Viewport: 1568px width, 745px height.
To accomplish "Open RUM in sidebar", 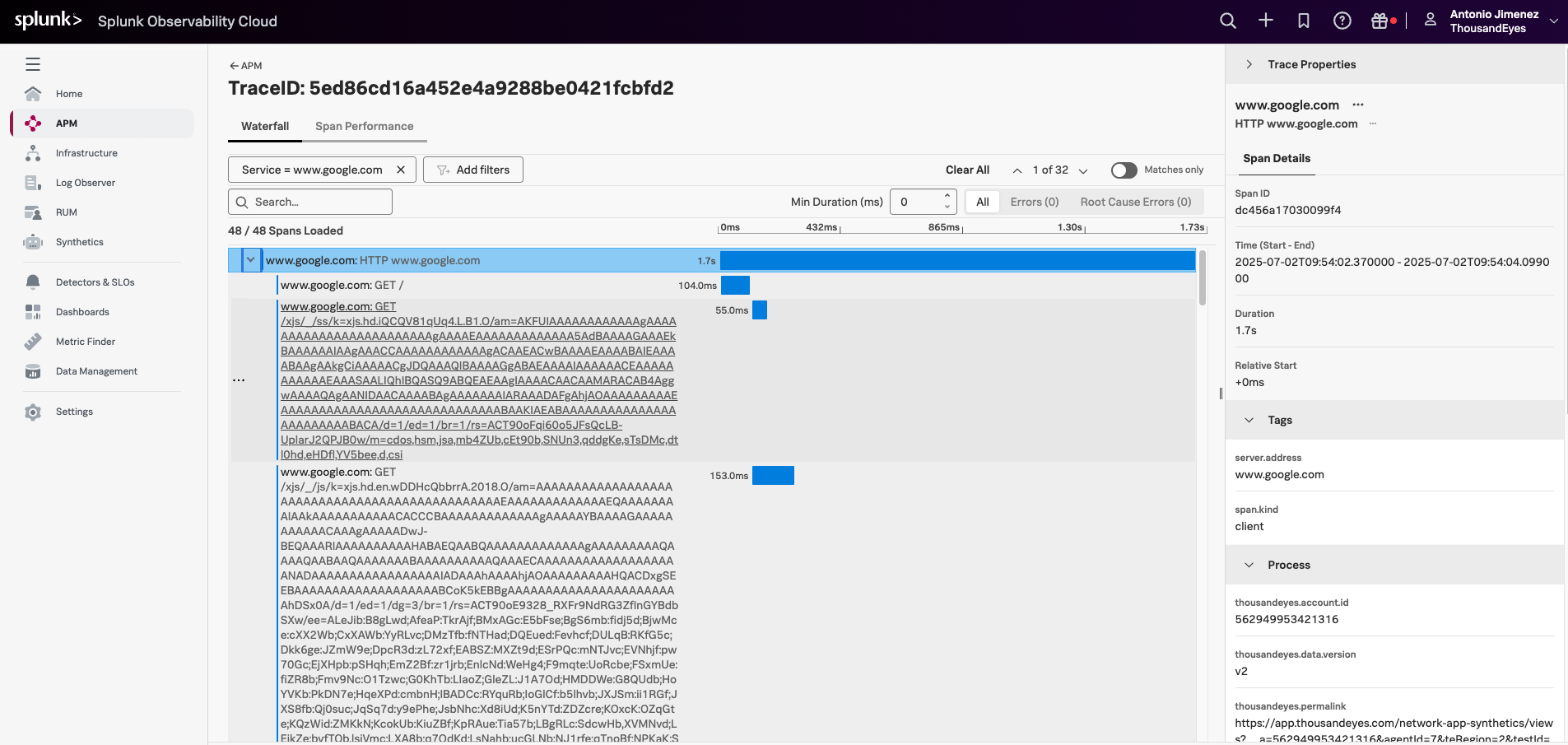I will 67,212.
